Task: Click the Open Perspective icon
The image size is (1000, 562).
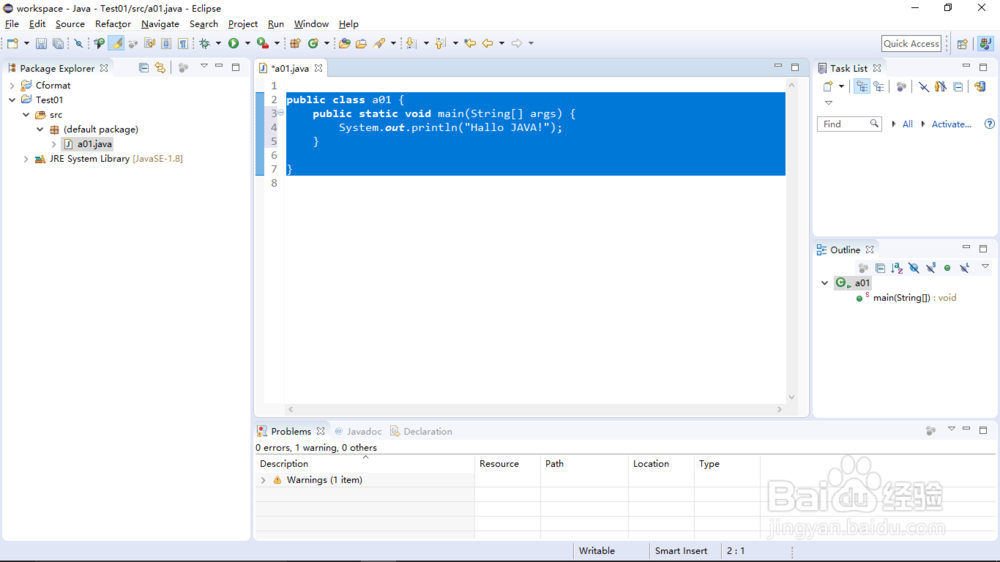Action: [962, 43]
